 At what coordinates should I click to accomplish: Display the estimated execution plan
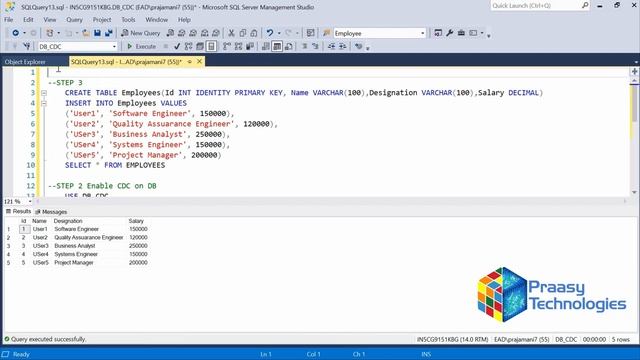tap(188, 47)
